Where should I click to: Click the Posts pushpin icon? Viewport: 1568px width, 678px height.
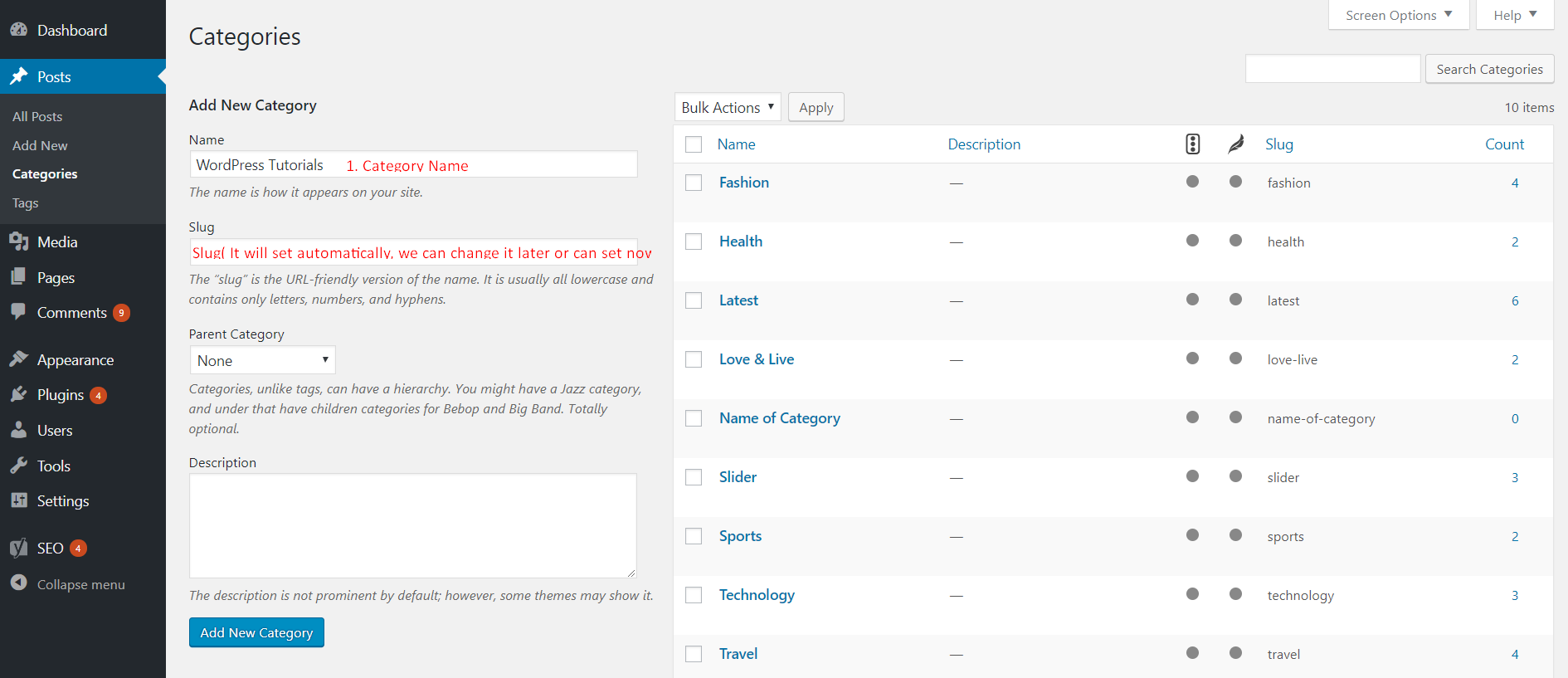point(18,76)
